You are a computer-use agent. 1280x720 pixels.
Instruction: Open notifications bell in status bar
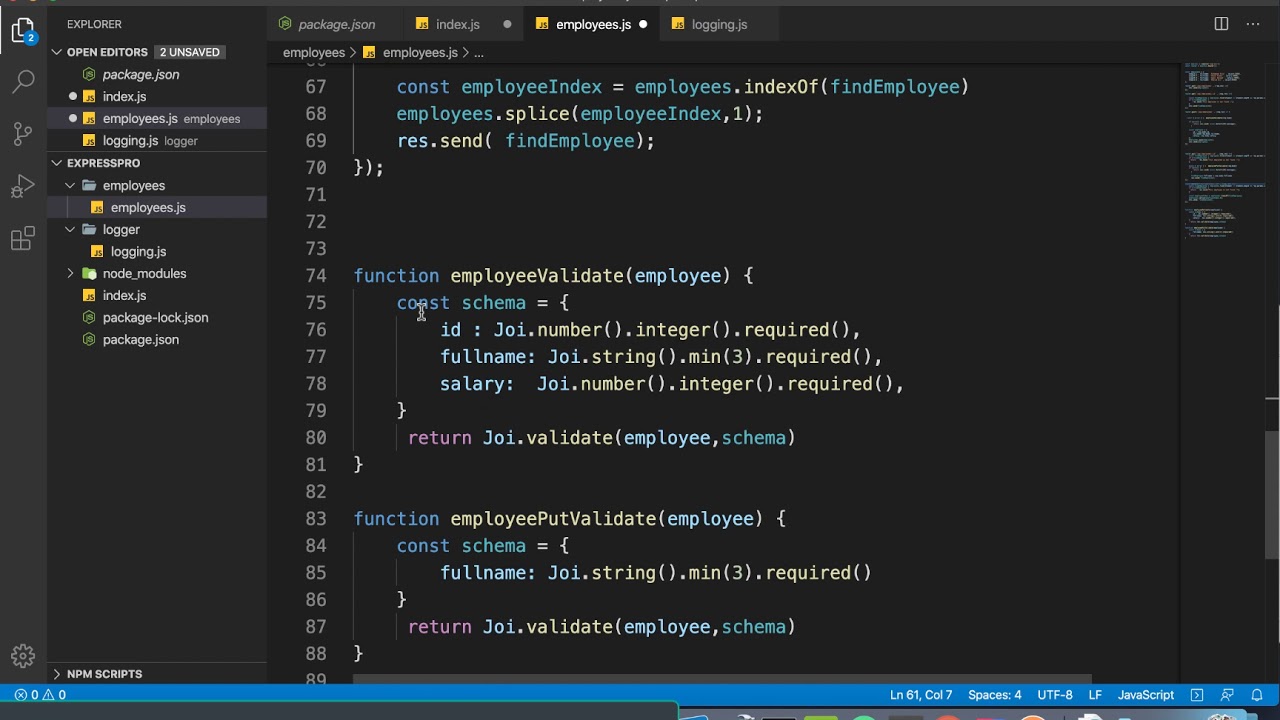1257,695
